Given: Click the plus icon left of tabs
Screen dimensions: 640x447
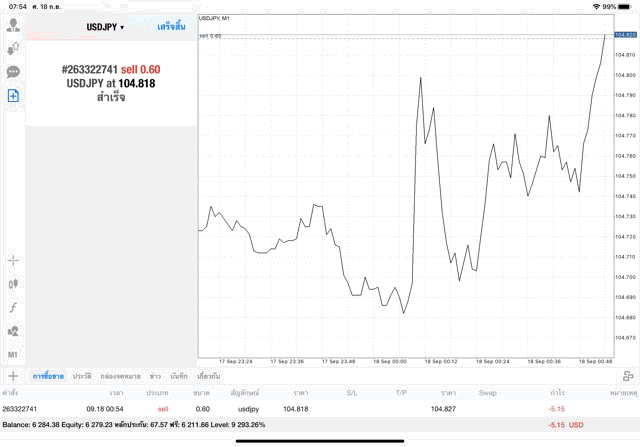Looking at the screenshot, I should (13, 376).
